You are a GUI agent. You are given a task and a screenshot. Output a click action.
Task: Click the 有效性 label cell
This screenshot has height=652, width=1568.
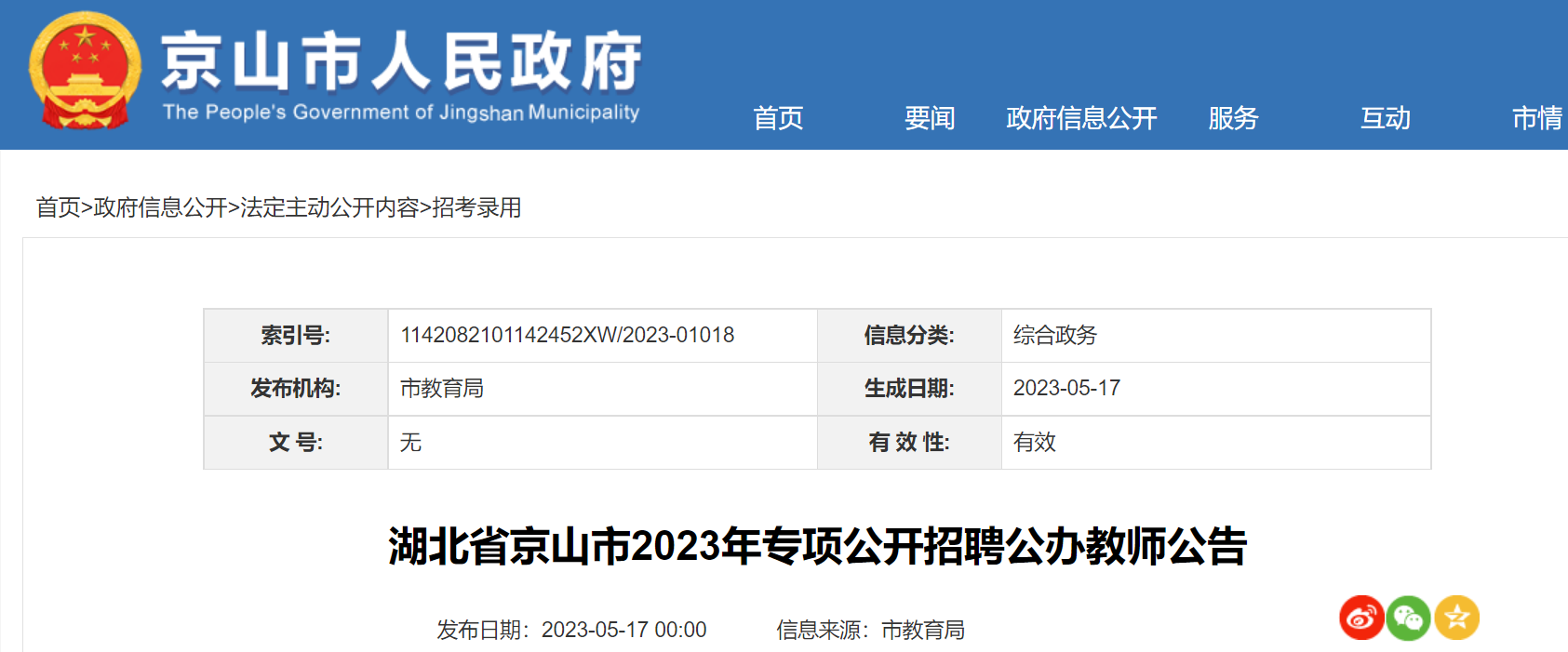click(909, 443)
